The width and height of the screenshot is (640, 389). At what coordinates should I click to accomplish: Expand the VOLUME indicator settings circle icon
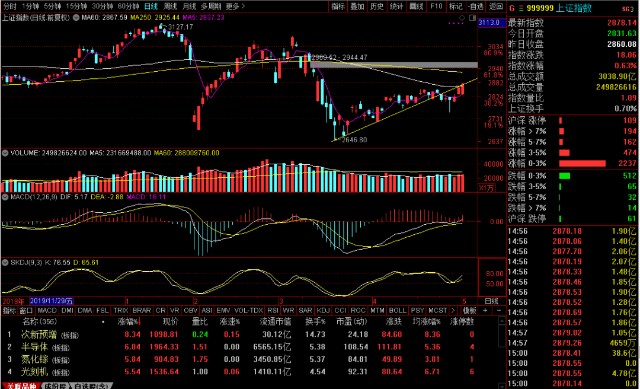5,153
